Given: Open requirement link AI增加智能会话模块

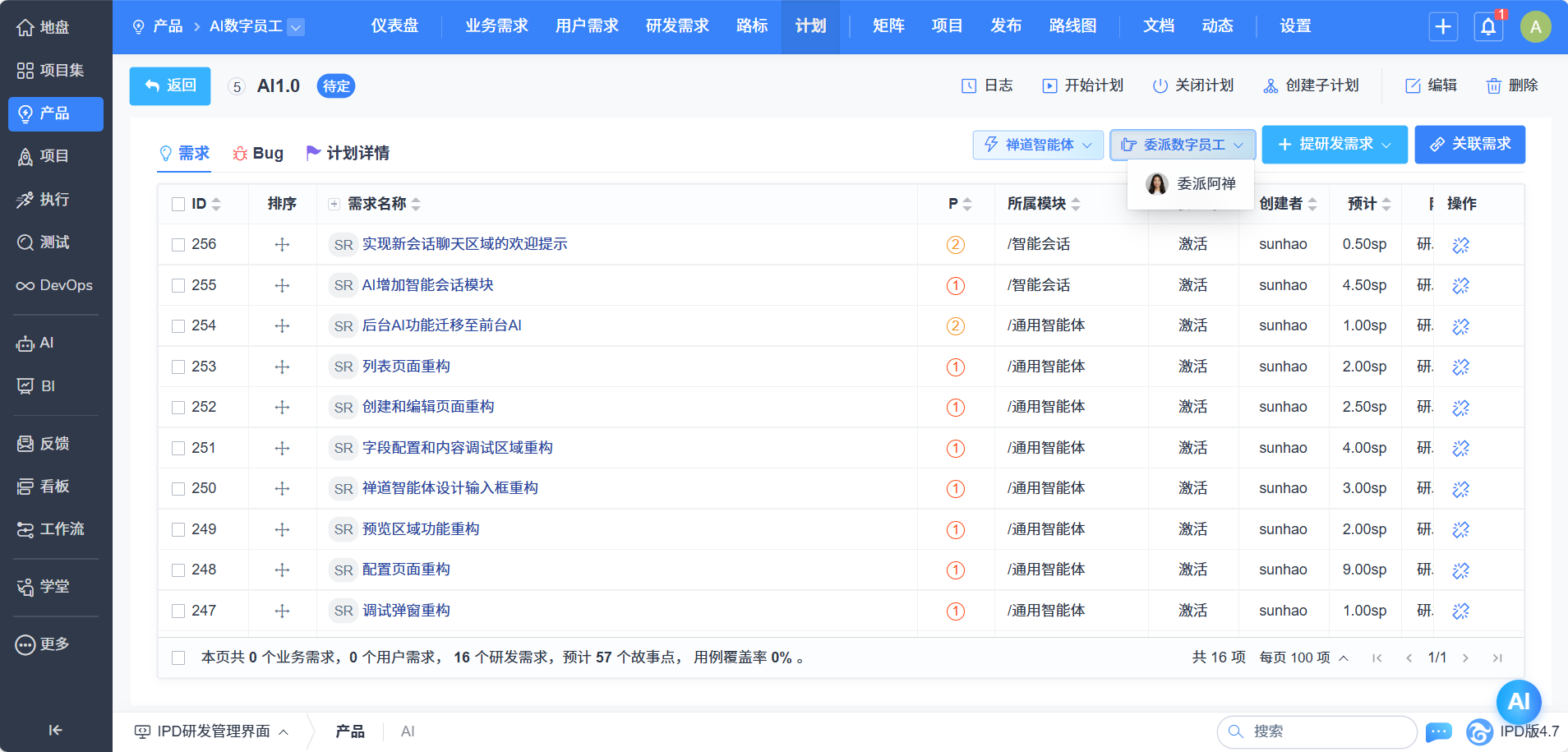Looking at the screenshot, I should [x=427, y=285].
